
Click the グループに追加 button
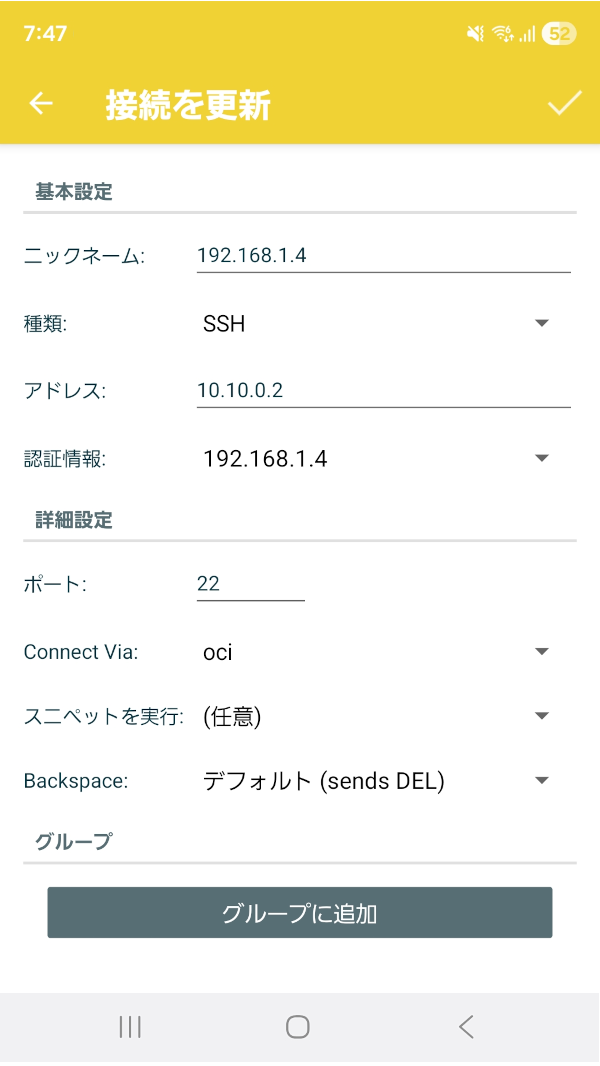click(300, 913)
